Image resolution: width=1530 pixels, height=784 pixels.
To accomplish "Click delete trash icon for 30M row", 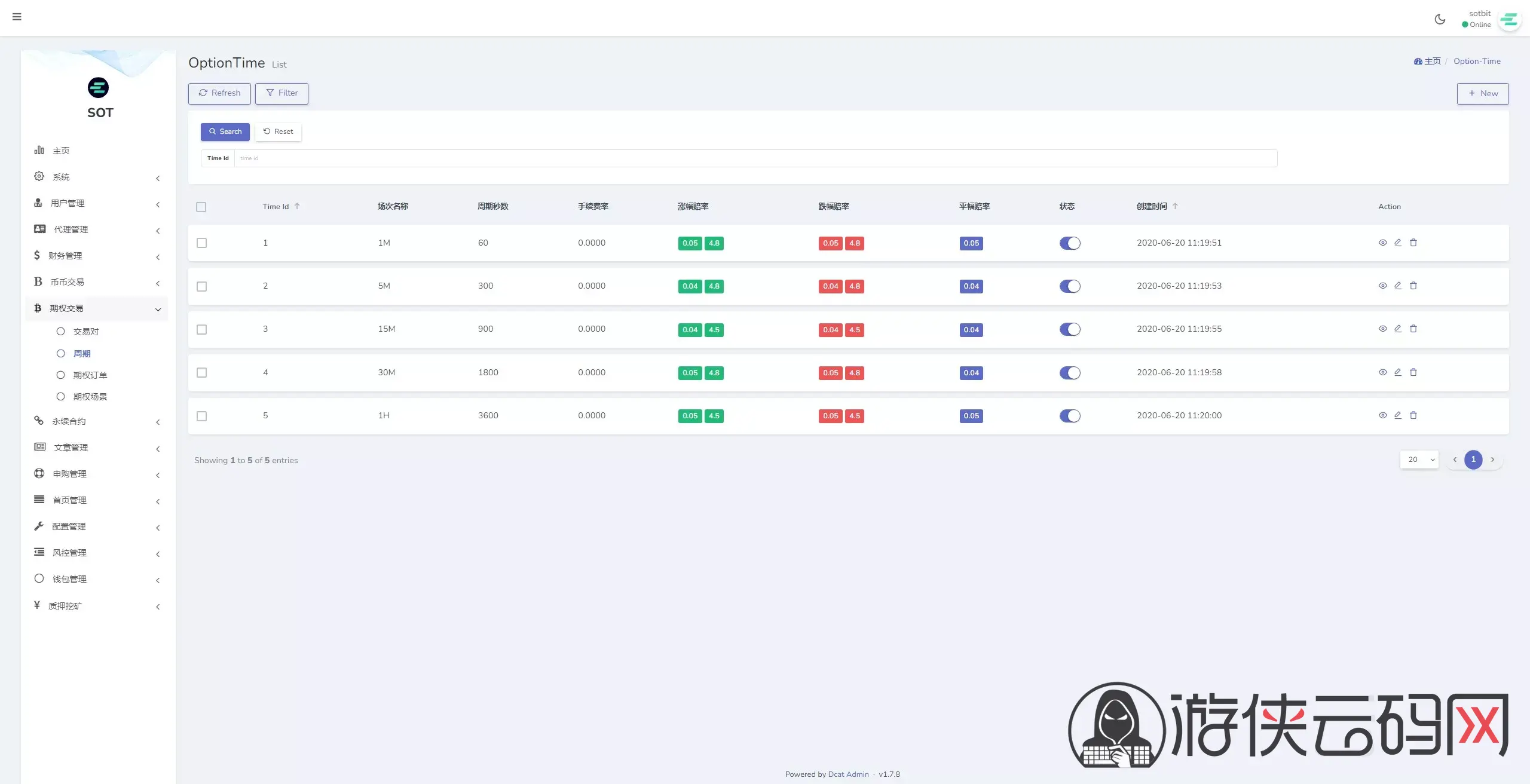I will pos(1413,372).
